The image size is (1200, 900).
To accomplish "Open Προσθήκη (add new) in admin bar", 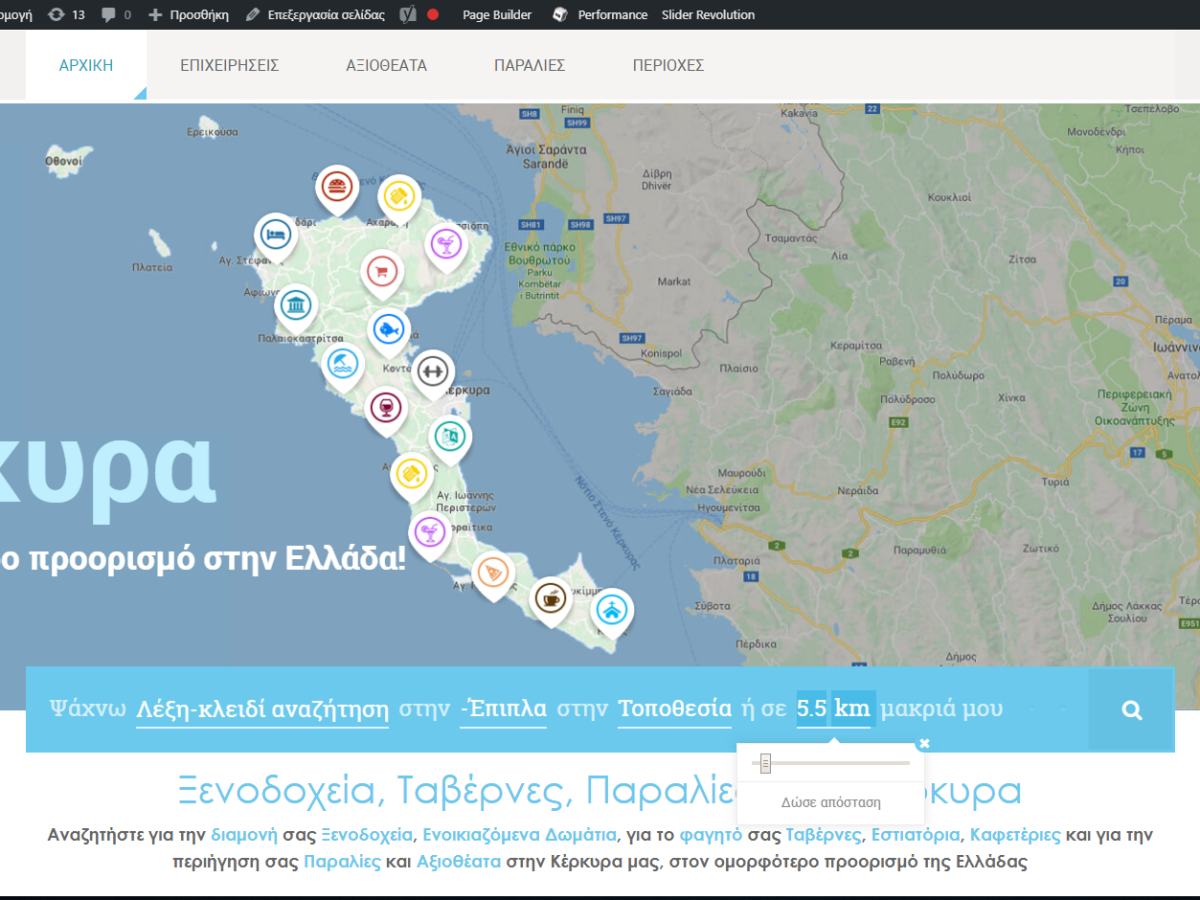I will [x=188, y=15].
